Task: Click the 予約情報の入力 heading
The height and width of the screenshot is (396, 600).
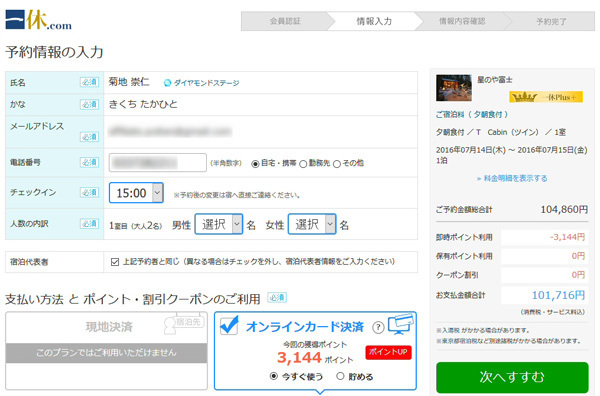Action: [x=54, y=52]
